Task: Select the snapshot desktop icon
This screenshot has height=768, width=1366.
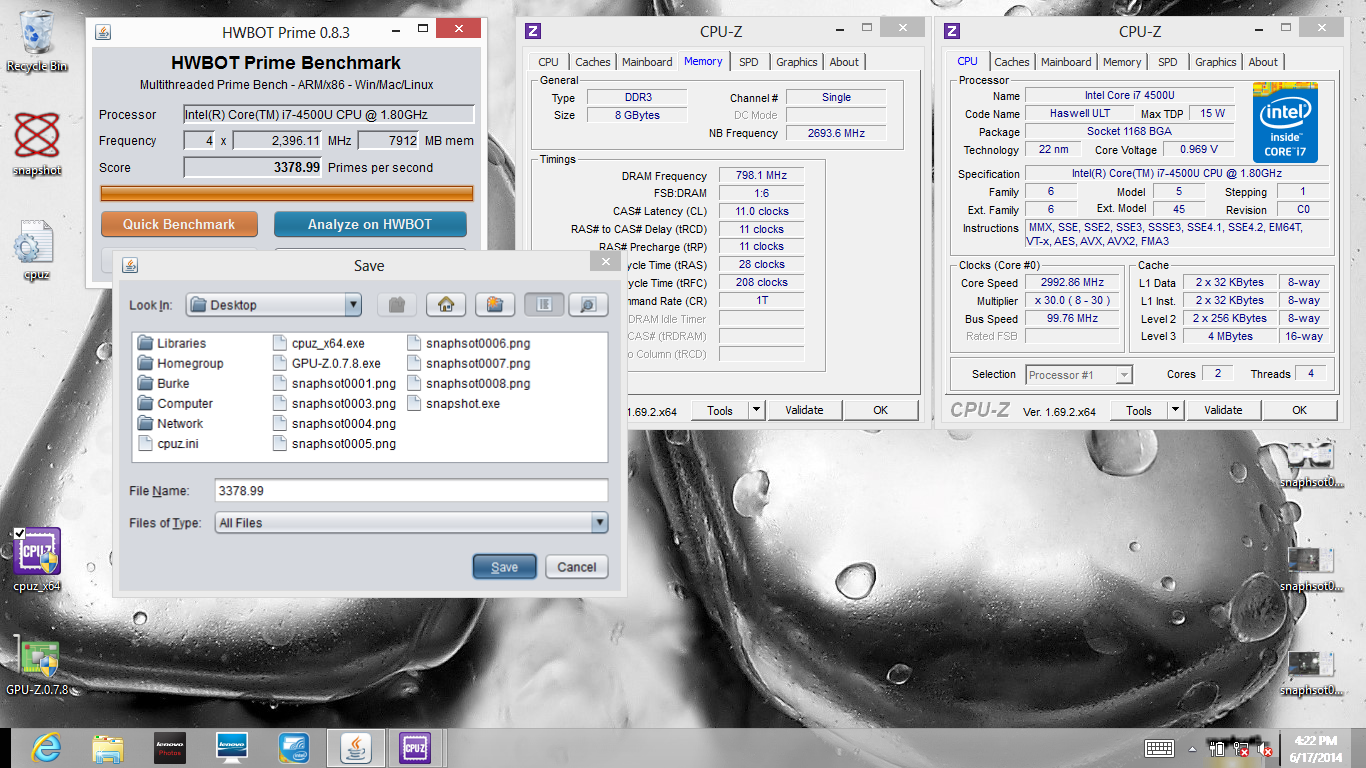Action: click(x=37, y=144)
